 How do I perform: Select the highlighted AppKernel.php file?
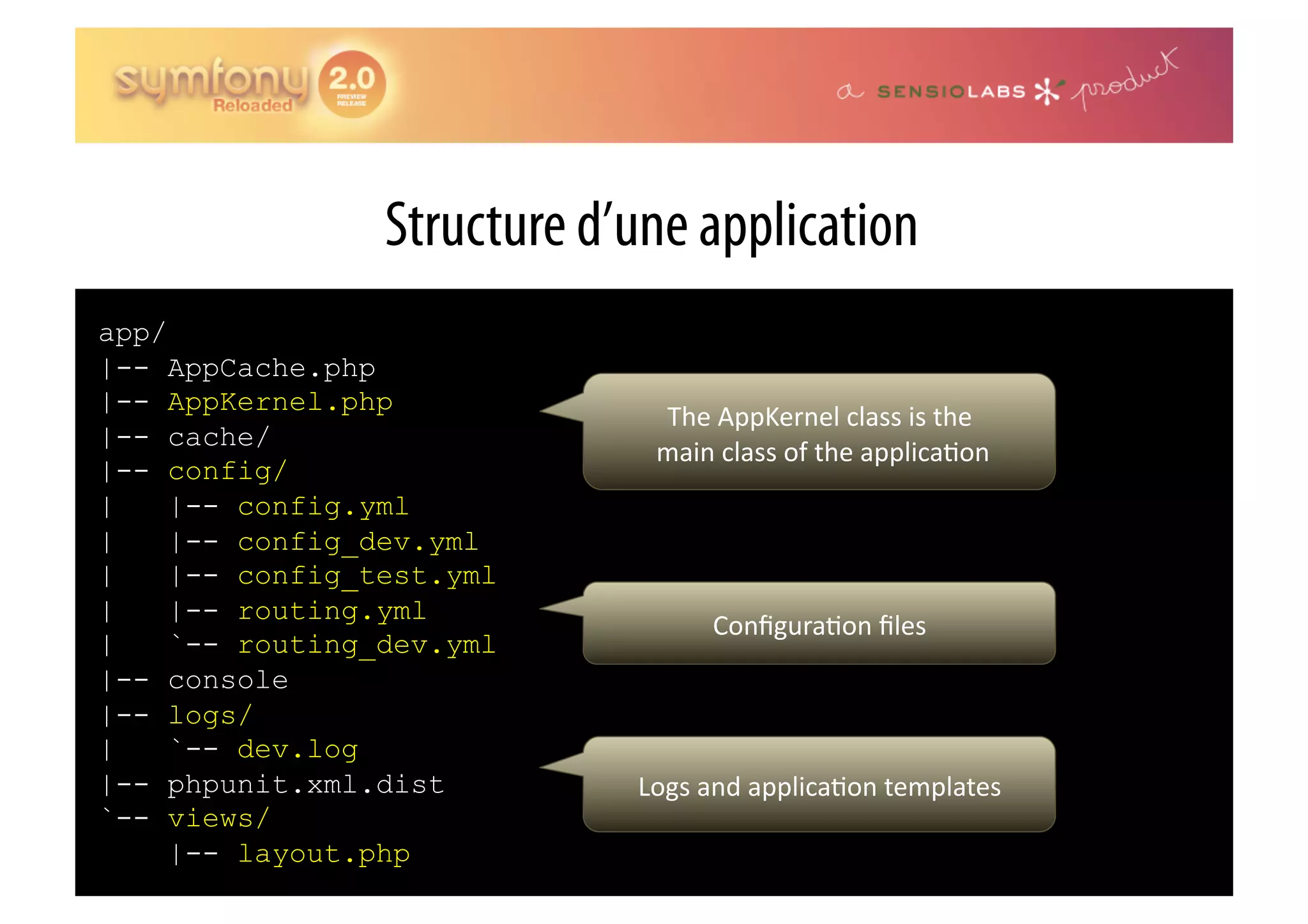280,402
